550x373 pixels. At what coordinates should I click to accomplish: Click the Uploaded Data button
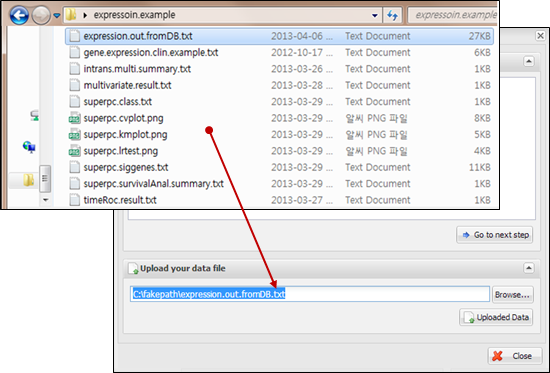tap(496, 317)
